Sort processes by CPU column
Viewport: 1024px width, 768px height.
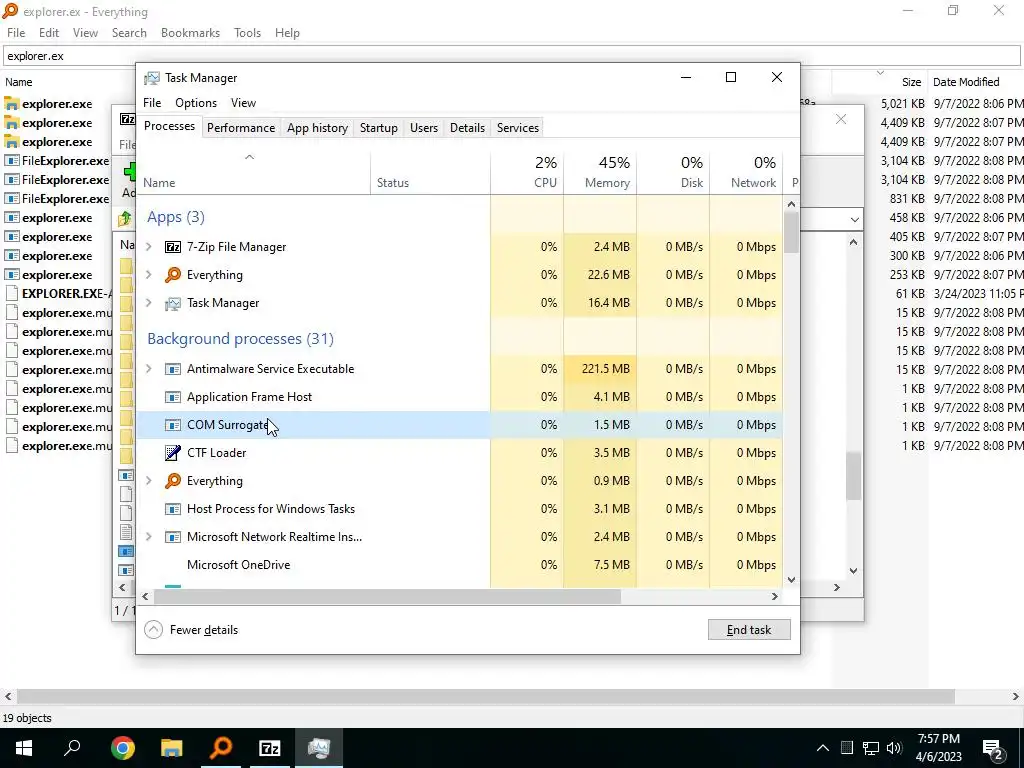point(527,172)
